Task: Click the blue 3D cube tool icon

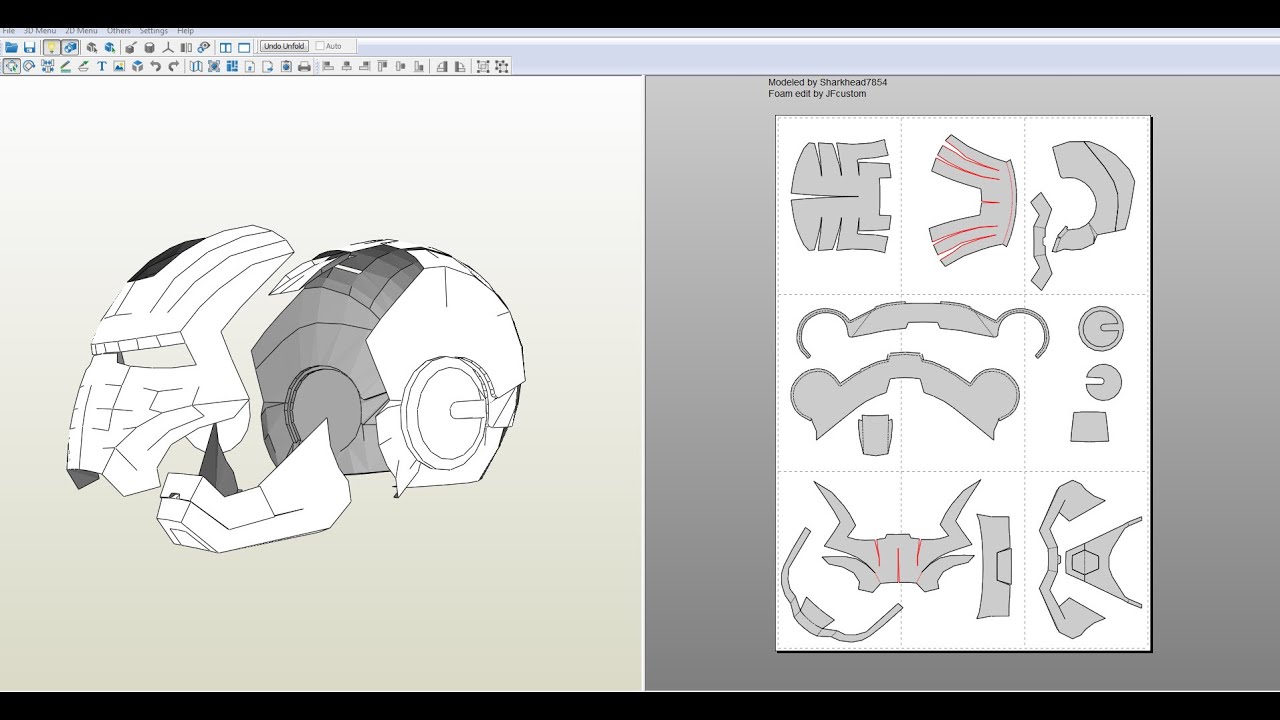Action: (x=137, y=66)
